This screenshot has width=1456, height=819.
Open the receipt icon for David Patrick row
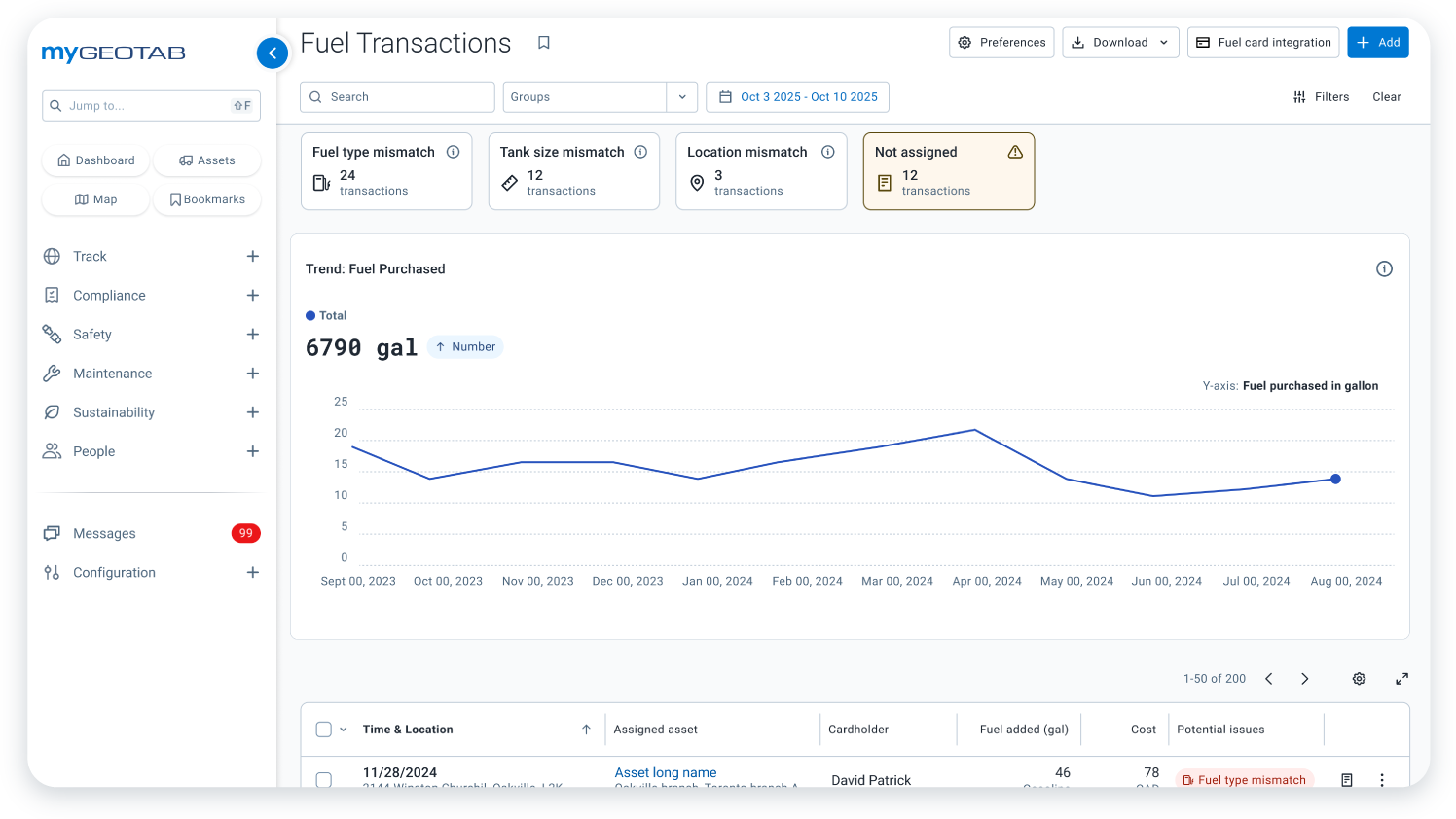click(x=1347, y=780)
